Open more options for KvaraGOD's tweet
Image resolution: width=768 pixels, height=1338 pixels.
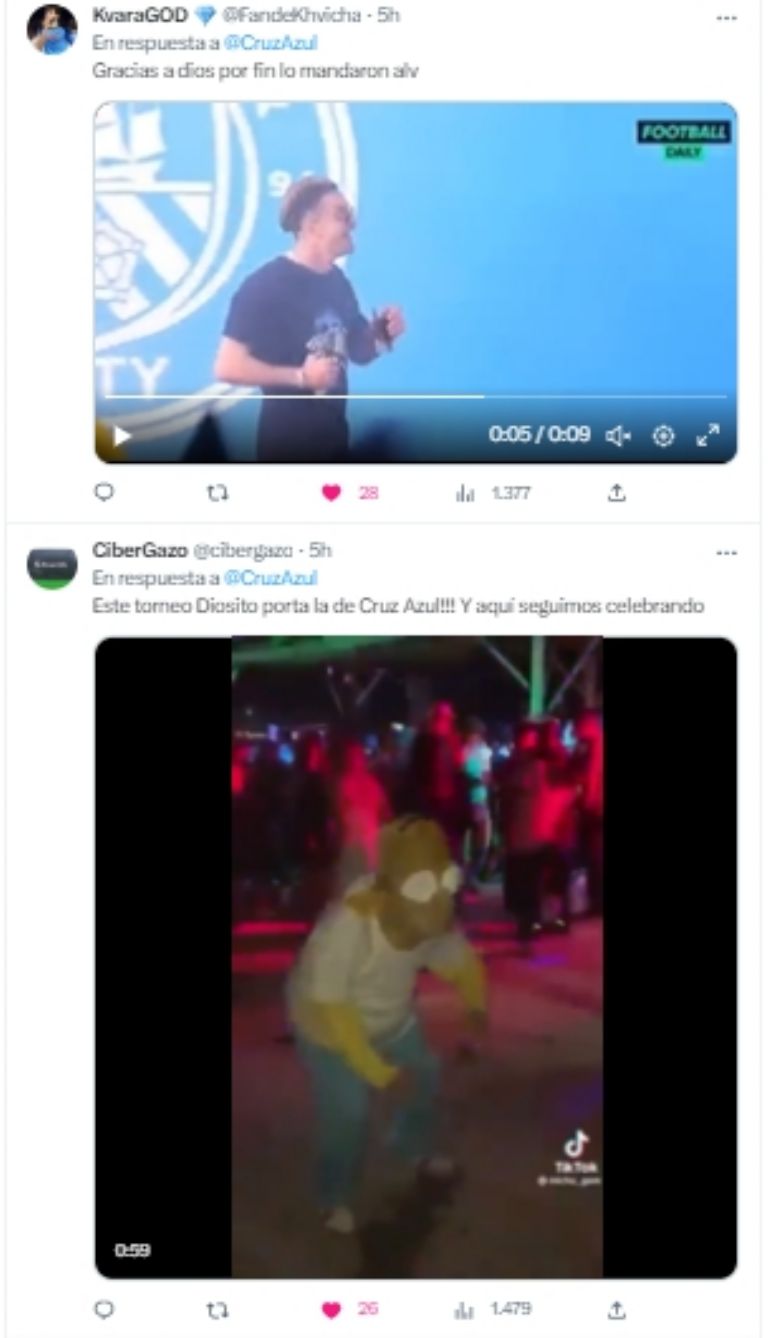coord(727,18)
